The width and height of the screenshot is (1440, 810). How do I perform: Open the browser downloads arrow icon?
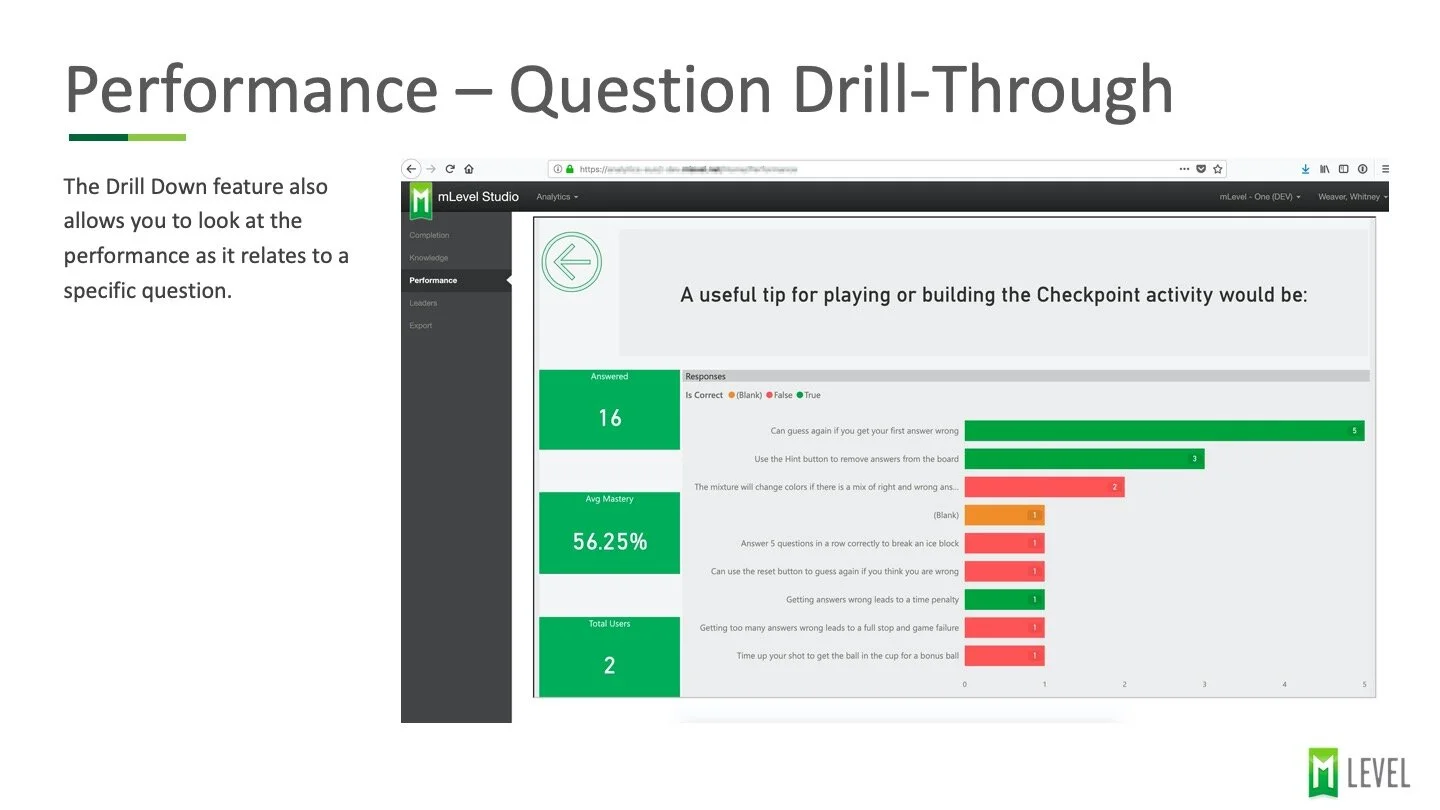pos(1305,169)
